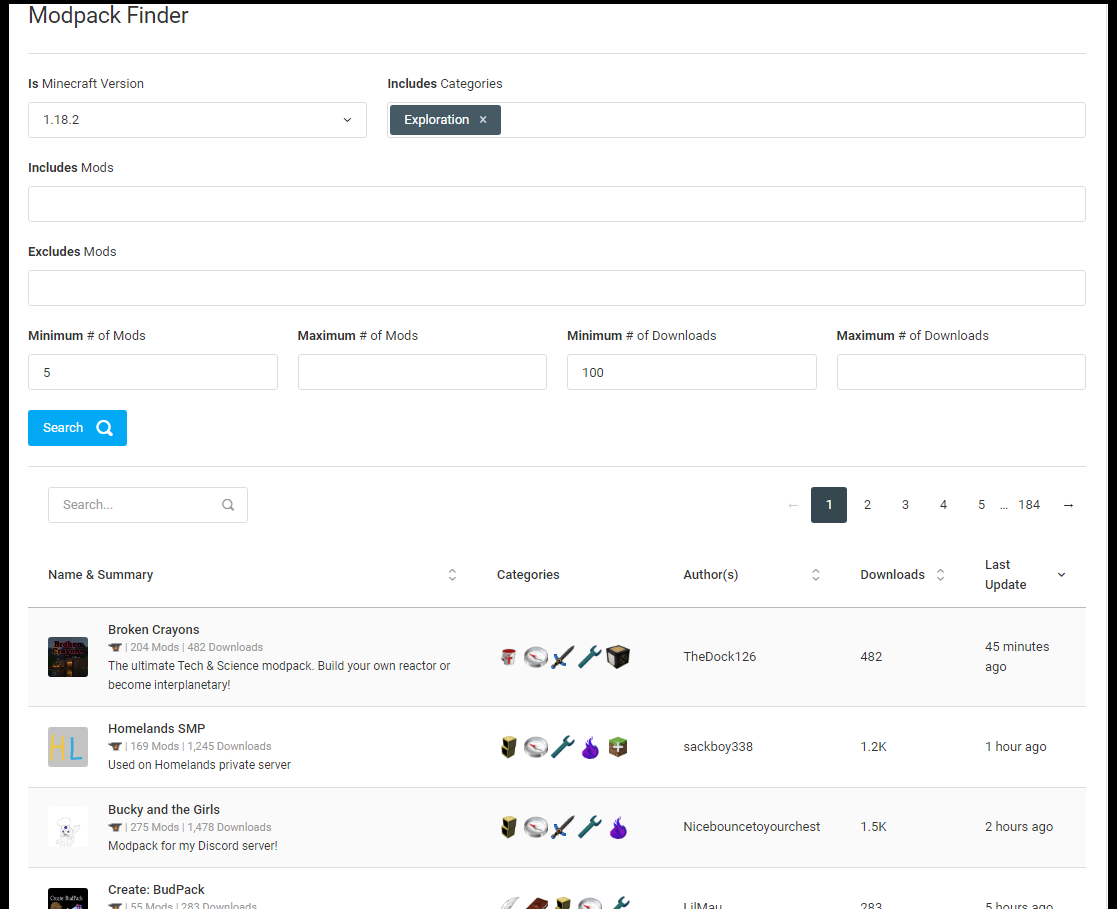Click the wrench Tech icon in Broken Crayons row
Viewport: 1117px width, 909px height.
[590, 657]
